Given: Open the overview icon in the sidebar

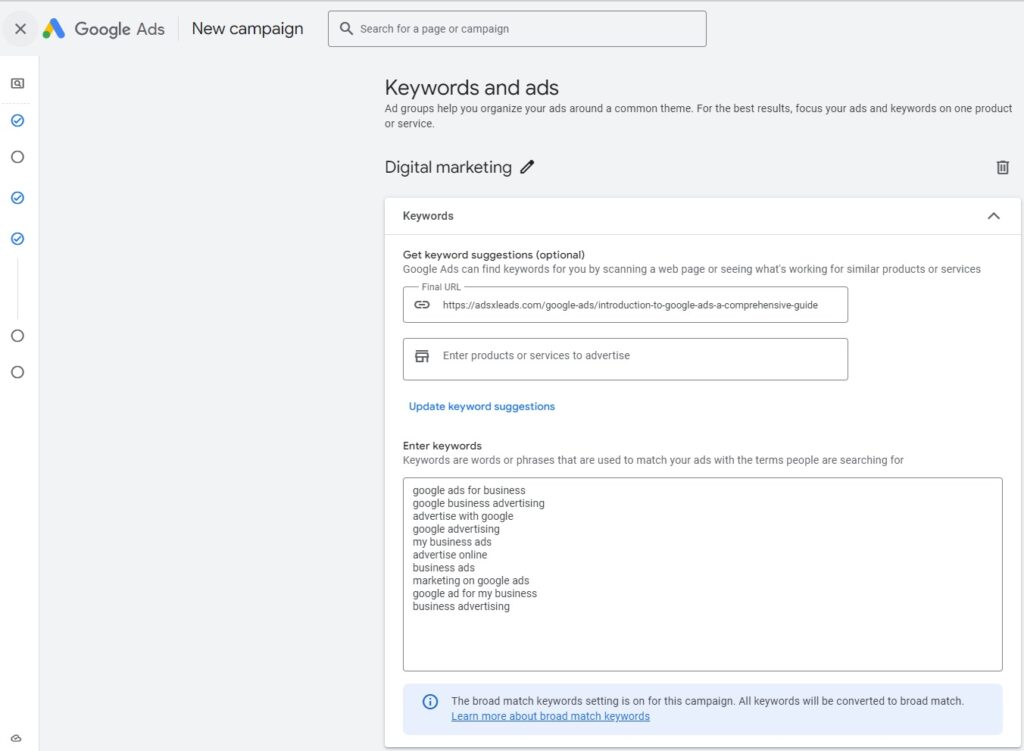Looking at the screenshot, I should (x=18, y=84).
